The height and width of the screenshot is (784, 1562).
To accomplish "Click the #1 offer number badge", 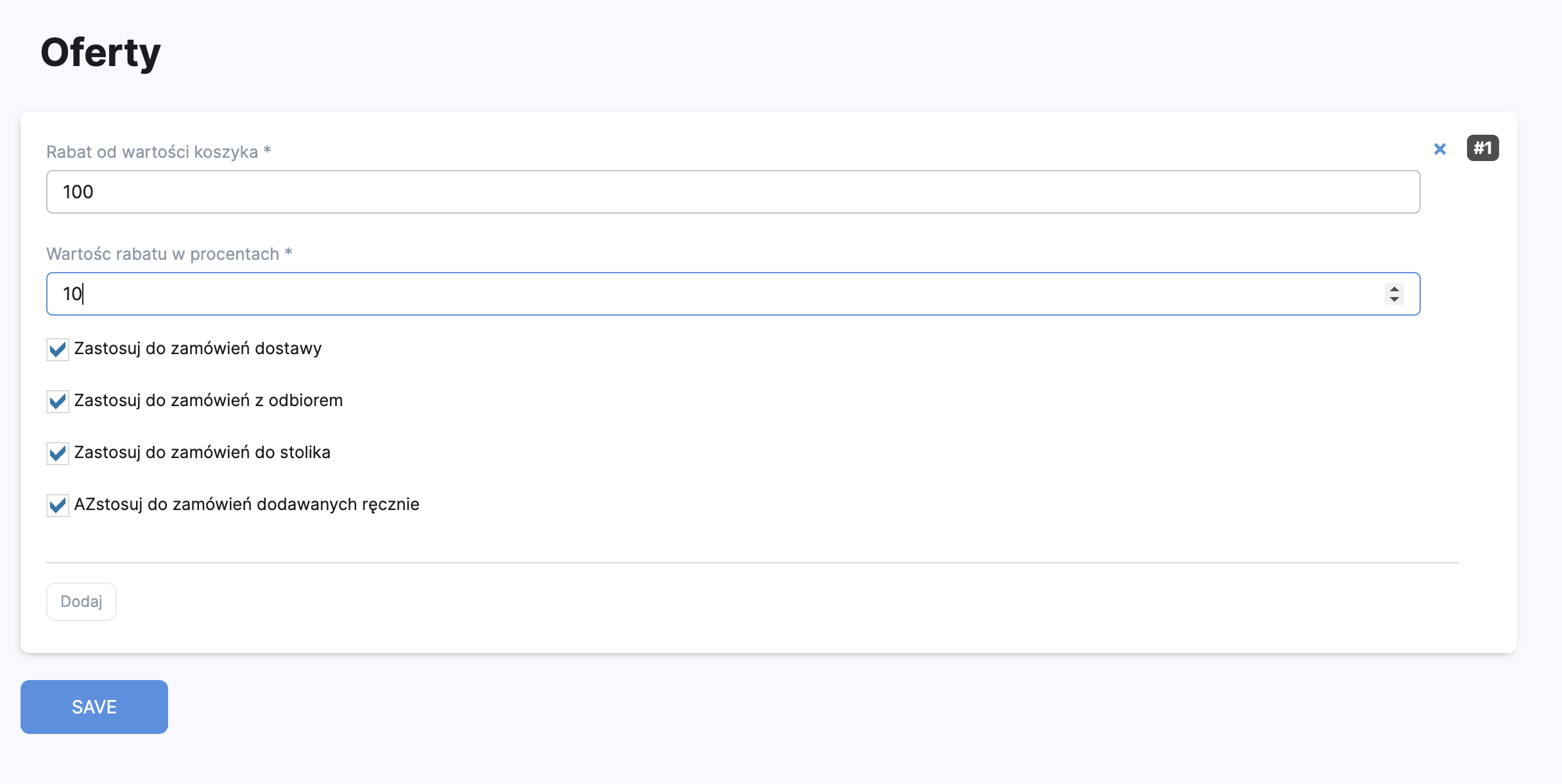I will (x=1482, y=148).
